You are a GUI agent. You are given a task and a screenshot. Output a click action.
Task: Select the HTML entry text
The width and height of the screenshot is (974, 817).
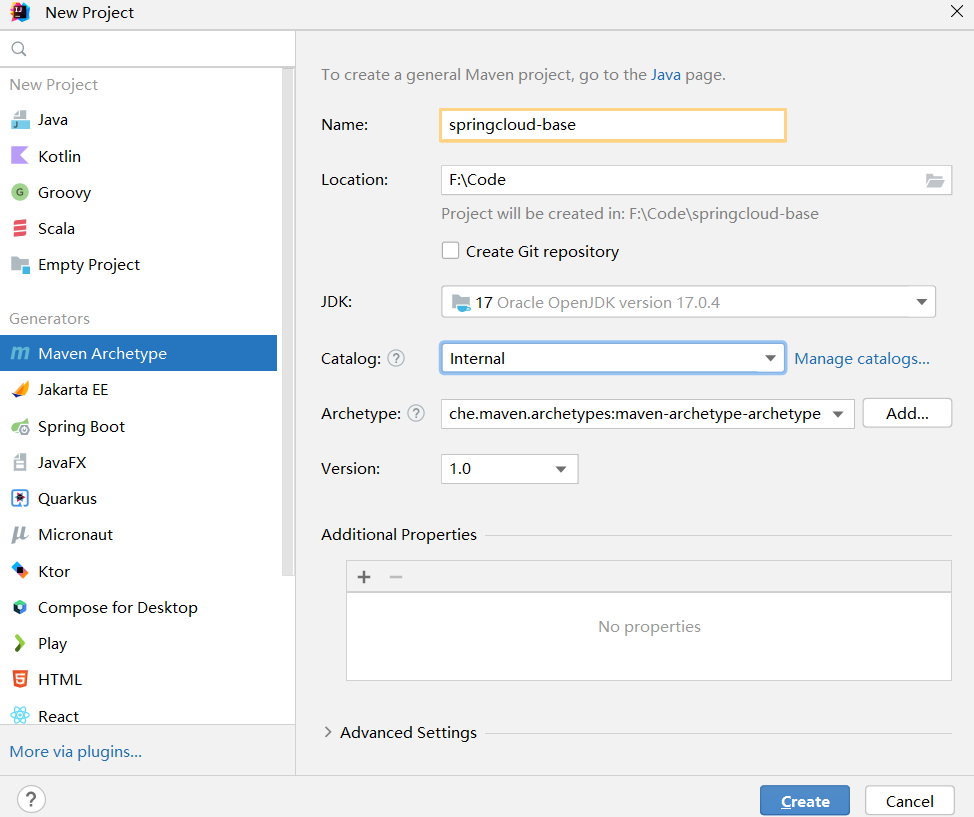coord(60,680)
